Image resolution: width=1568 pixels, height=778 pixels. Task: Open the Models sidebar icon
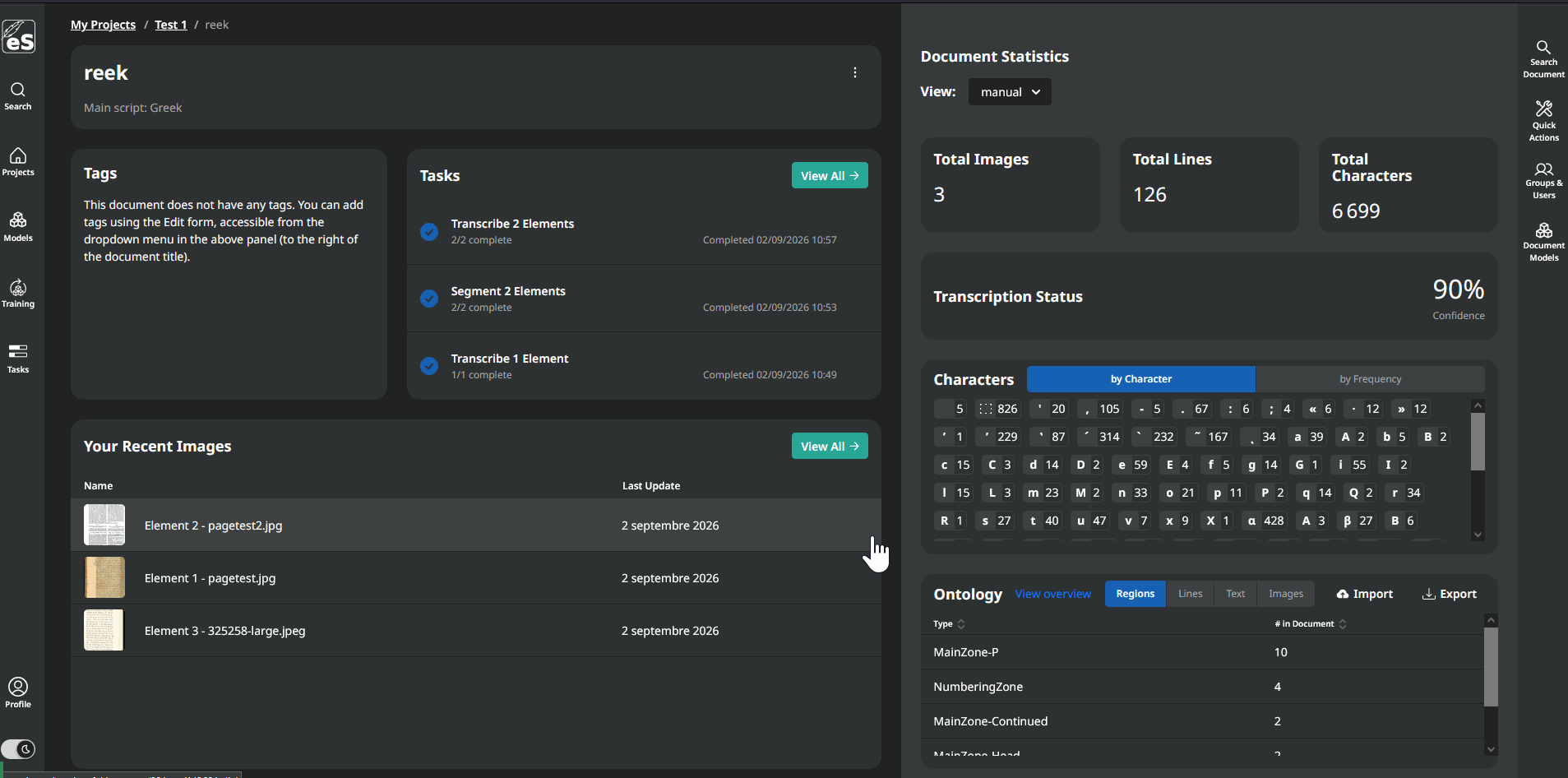[x=18, y=228]
